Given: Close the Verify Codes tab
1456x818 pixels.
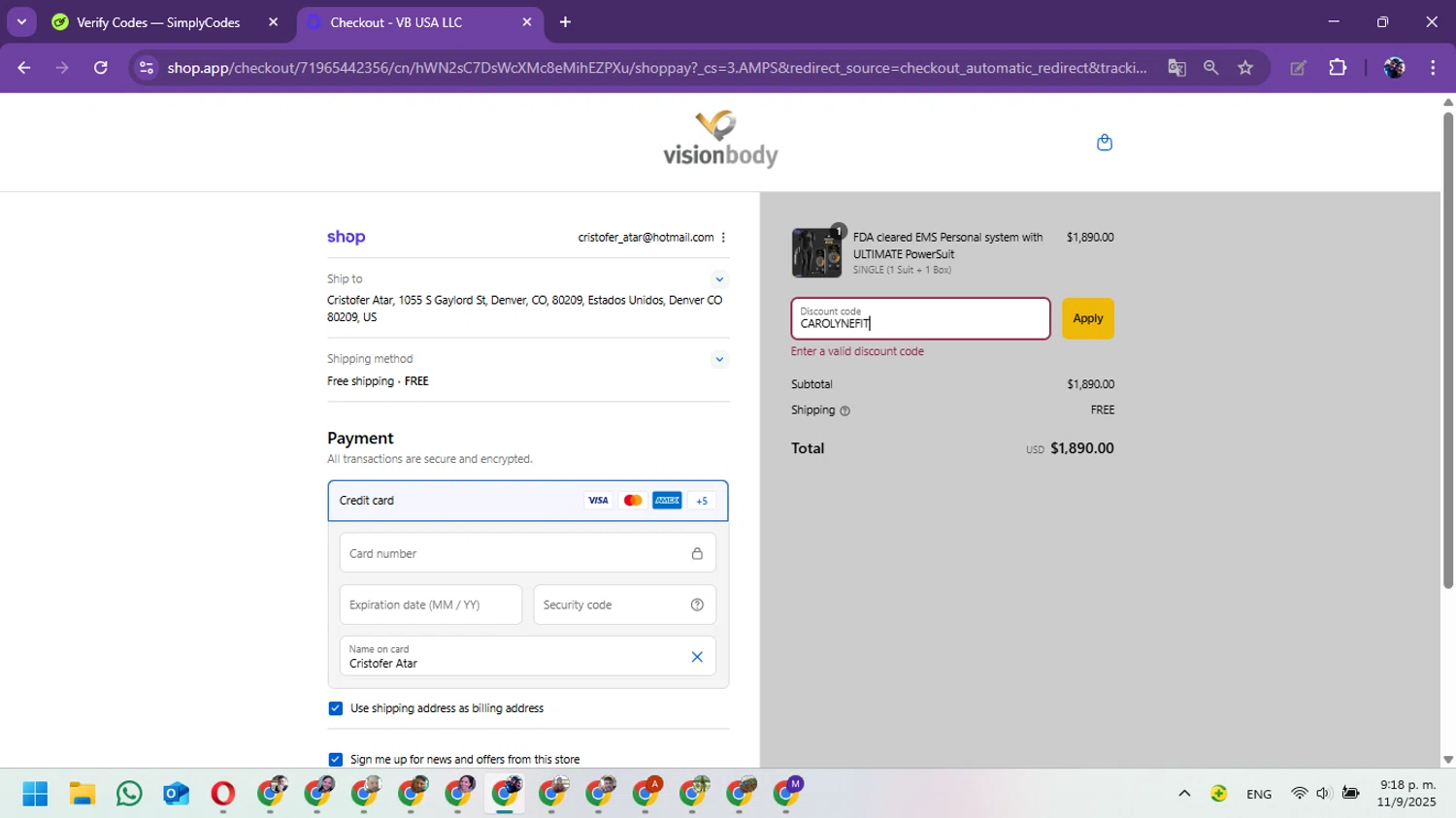Looking at the screenshot, I should [x=273, y=22].
